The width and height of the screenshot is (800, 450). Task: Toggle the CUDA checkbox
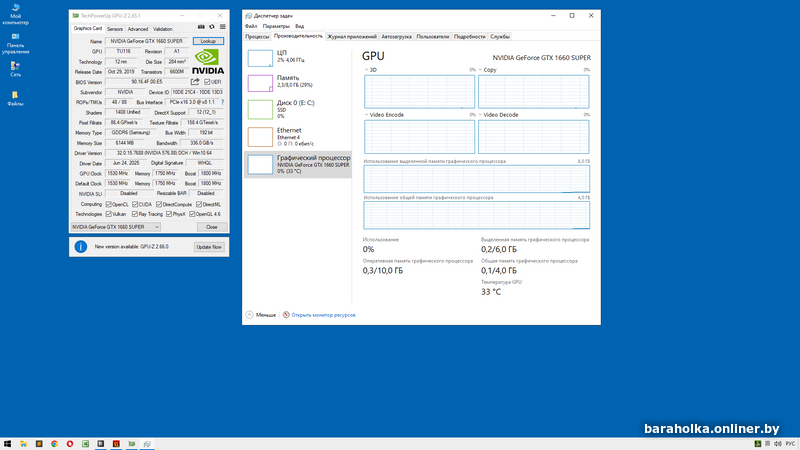(135, 204)
